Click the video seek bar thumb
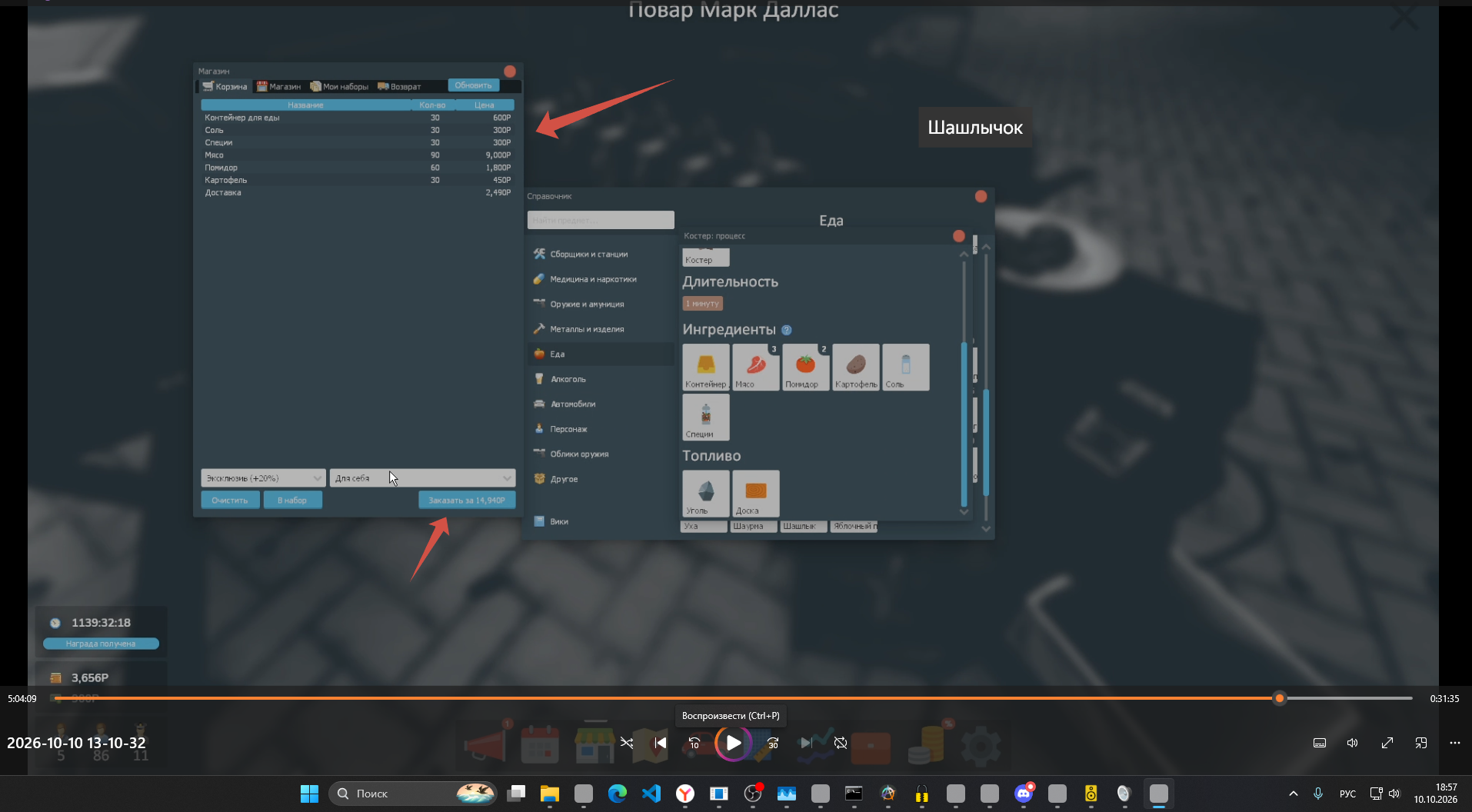This screenshot has width=1472, height=812. [1280, 698]
